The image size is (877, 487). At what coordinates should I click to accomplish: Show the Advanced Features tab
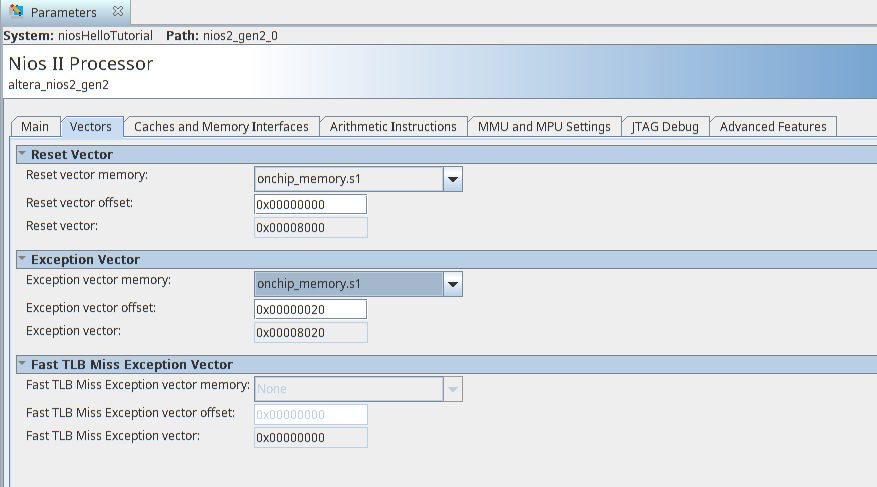click(x=773, y=127)
